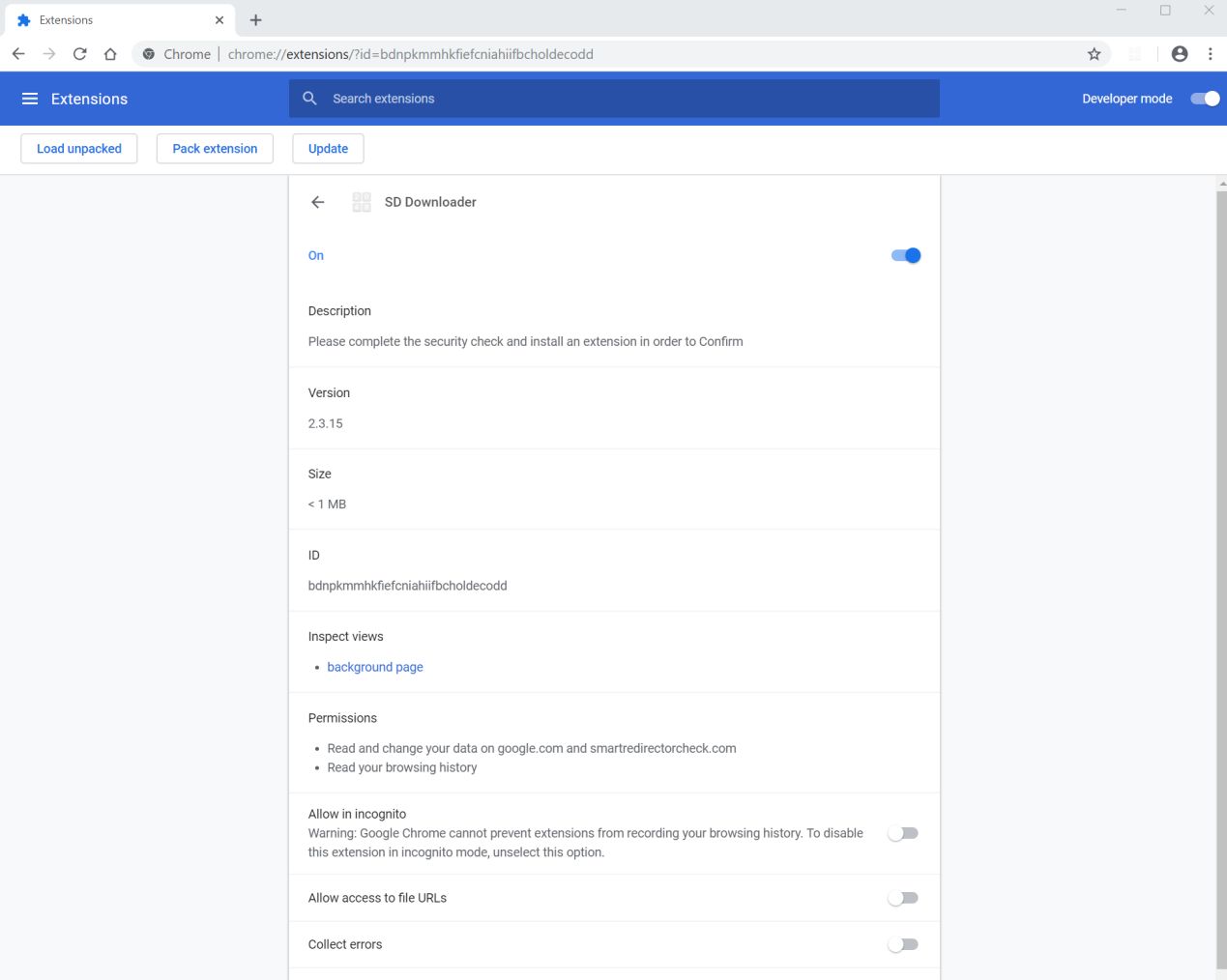
Task: Select the Extensions browser tab
Action: 118,20
